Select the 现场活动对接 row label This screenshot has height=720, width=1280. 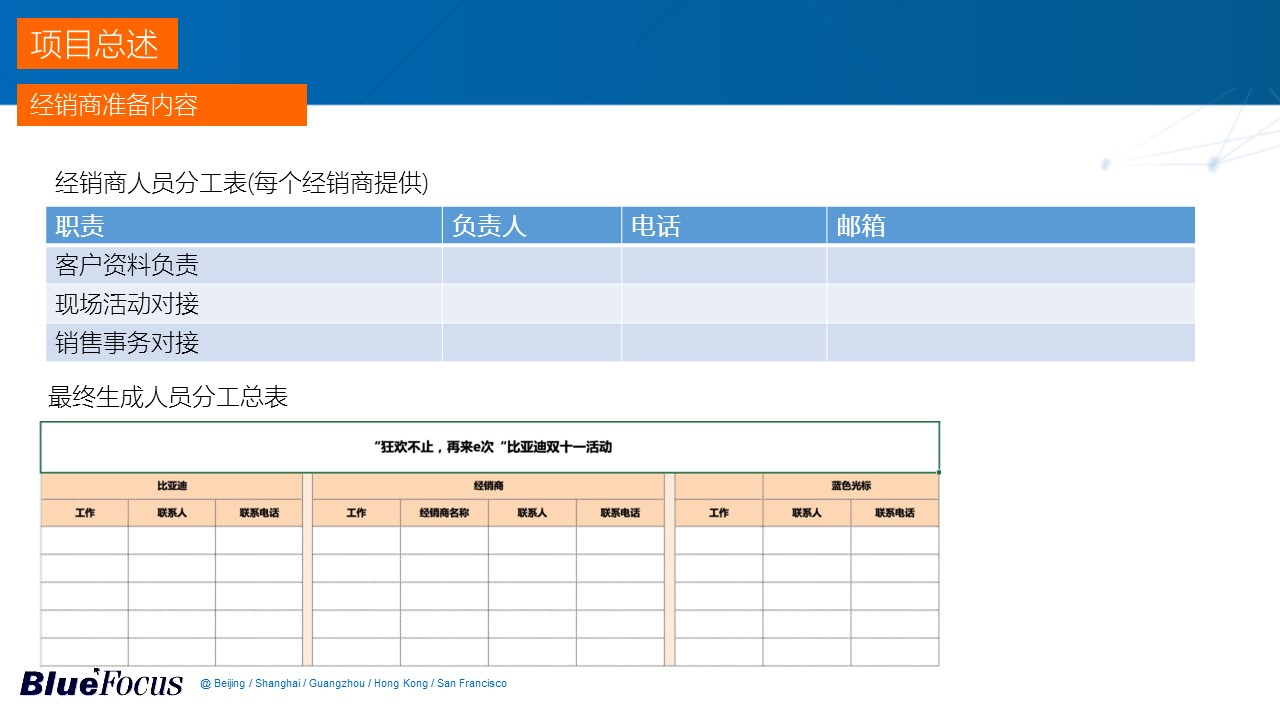coord(244,304)
